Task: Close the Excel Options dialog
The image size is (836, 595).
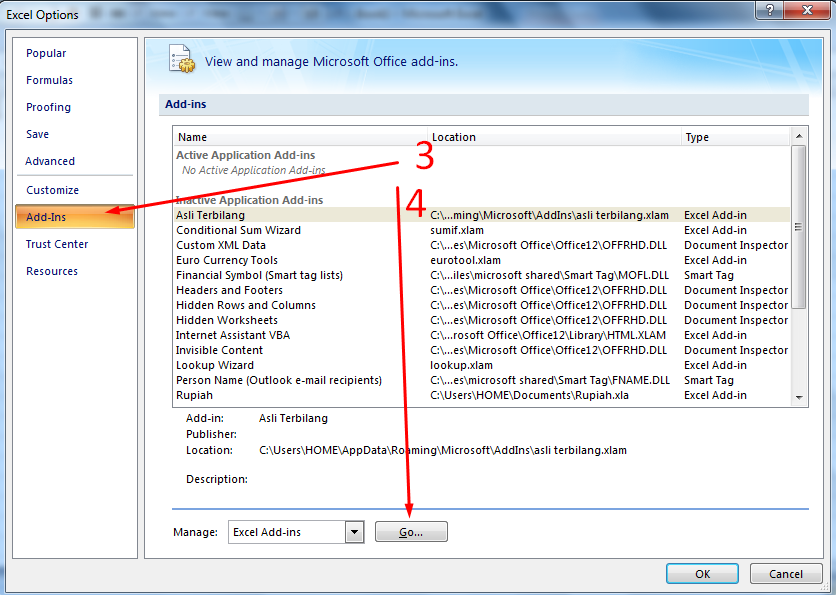Action: 807,10
